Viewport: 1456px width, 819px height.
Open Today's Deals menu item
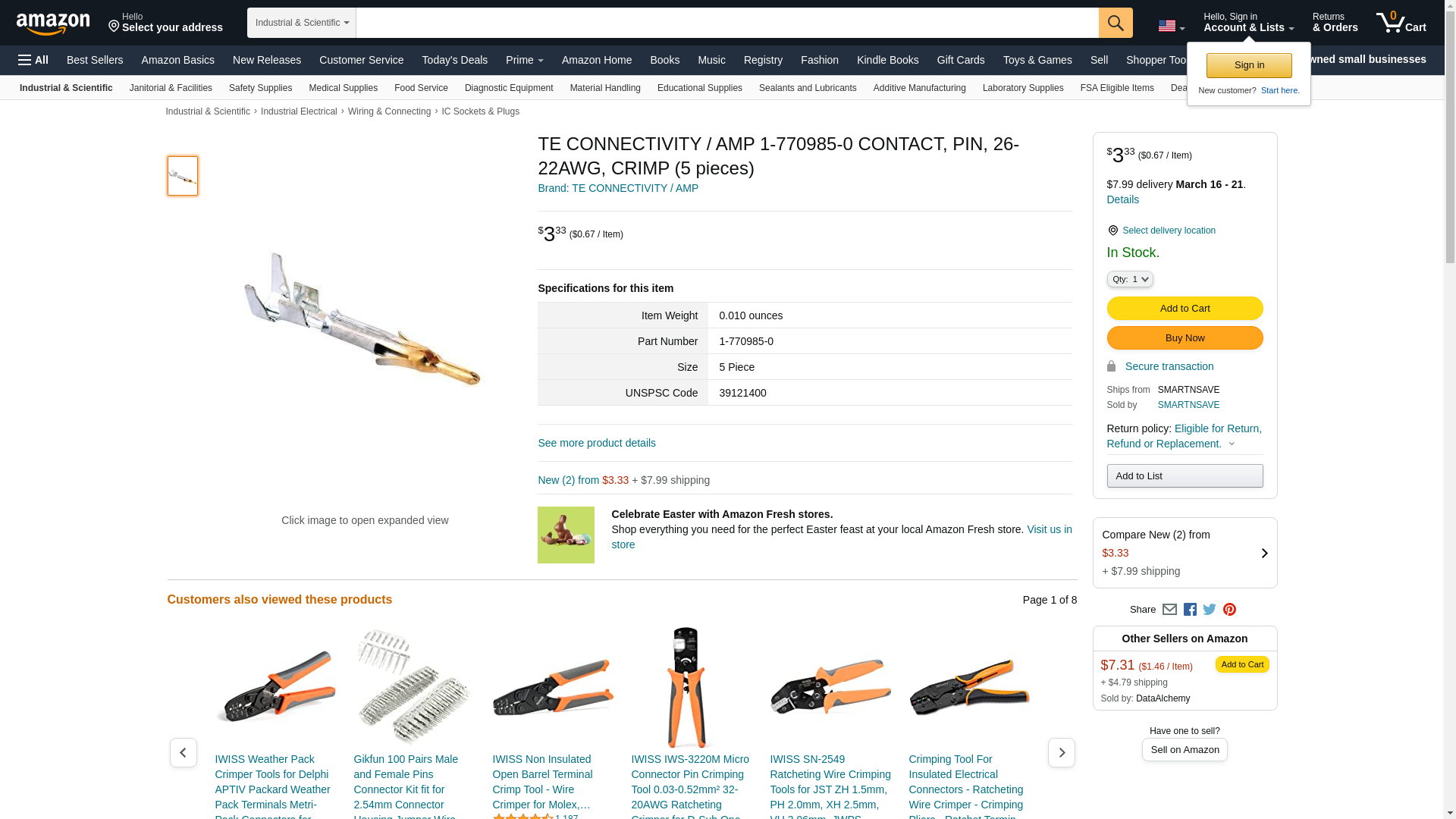point(454,60)
